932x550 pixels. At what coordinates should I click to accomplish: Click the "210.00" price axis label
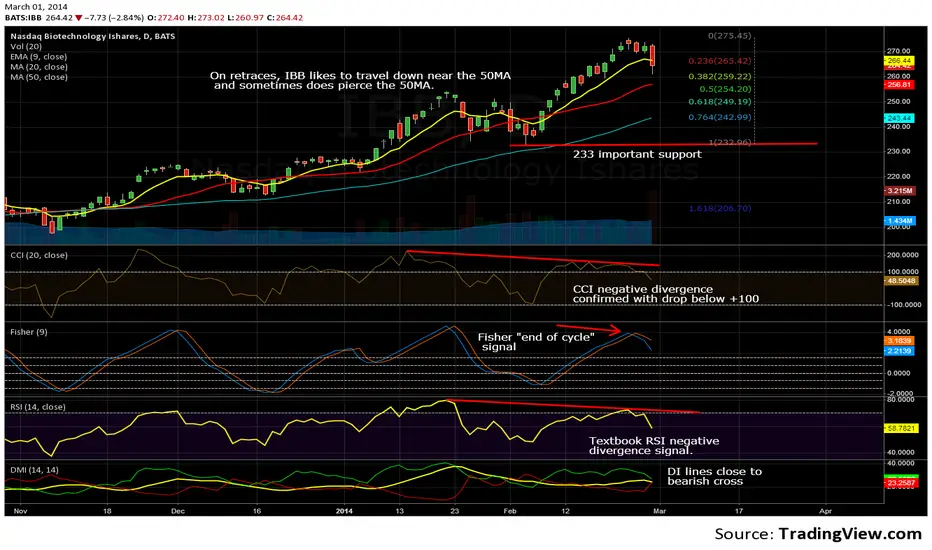[x=899, y=202]
